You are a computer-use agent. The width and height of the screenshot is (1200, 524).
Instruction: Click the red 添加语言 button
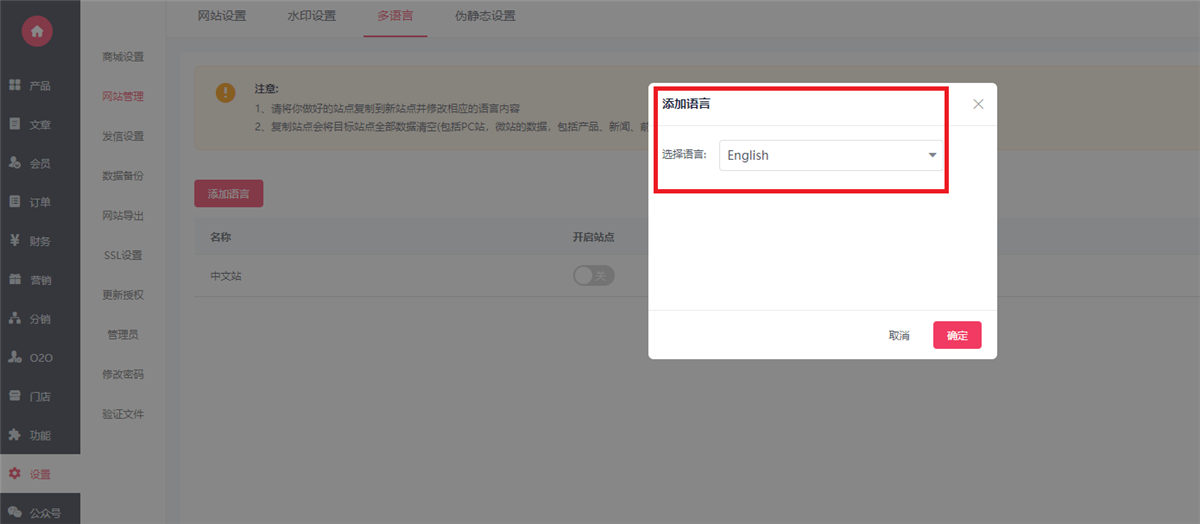pyautogui.click(x=228, y=193)
